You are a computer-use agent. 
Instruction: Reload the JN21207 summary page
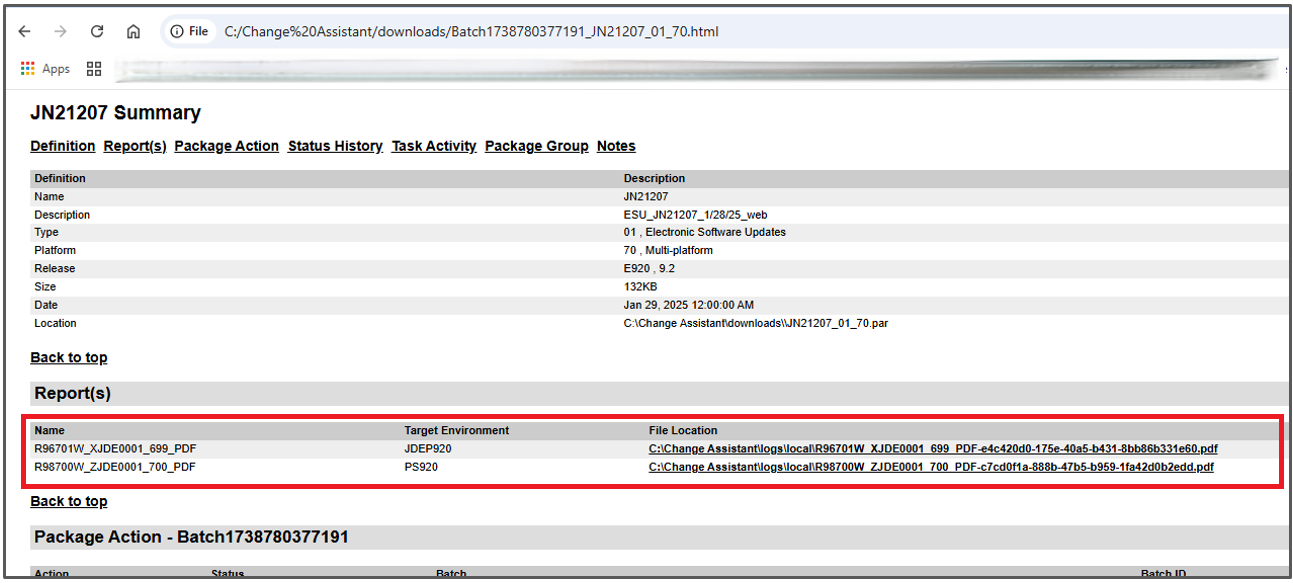tap(96, 31)
